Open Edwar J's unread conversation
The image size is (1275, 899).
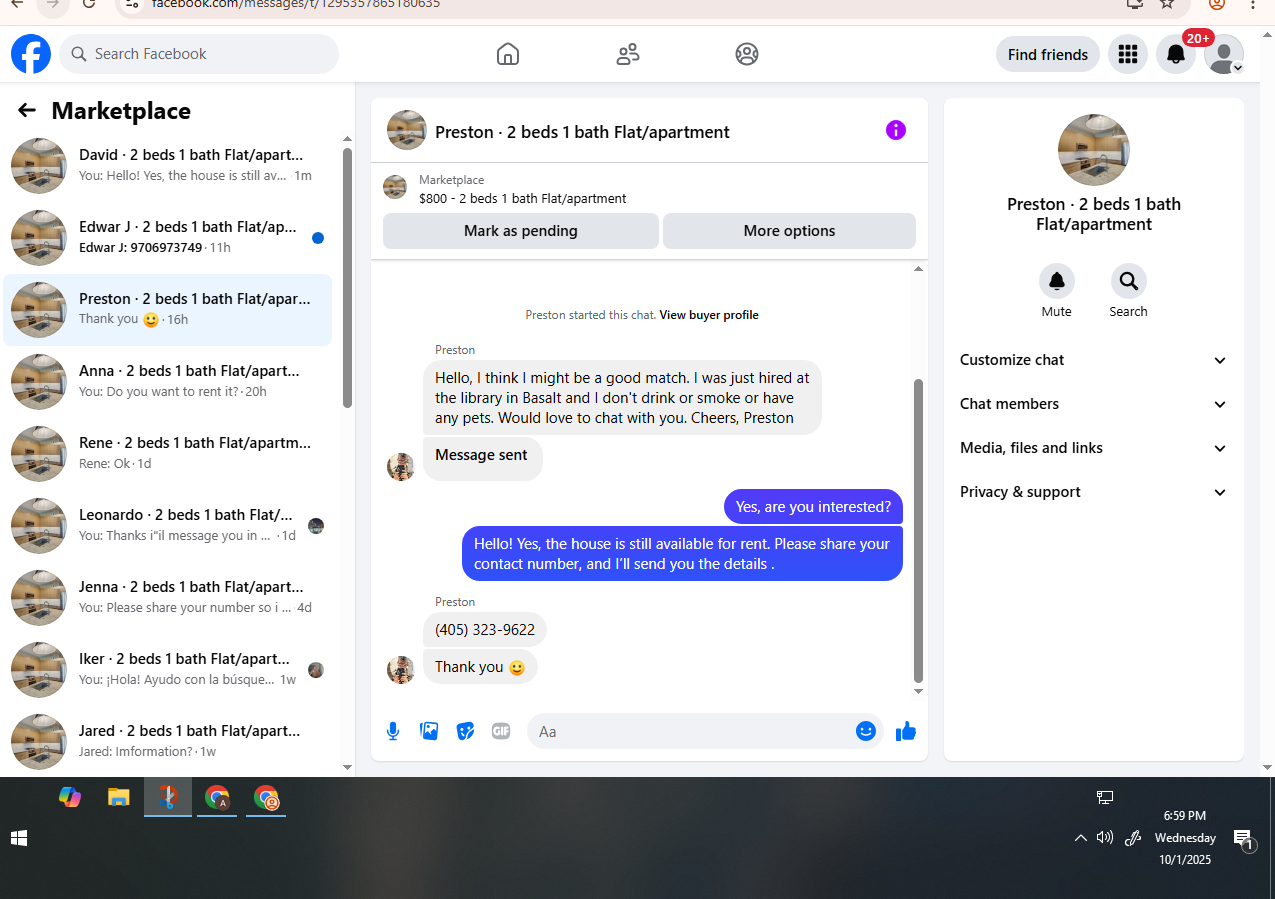pos(168,238)
